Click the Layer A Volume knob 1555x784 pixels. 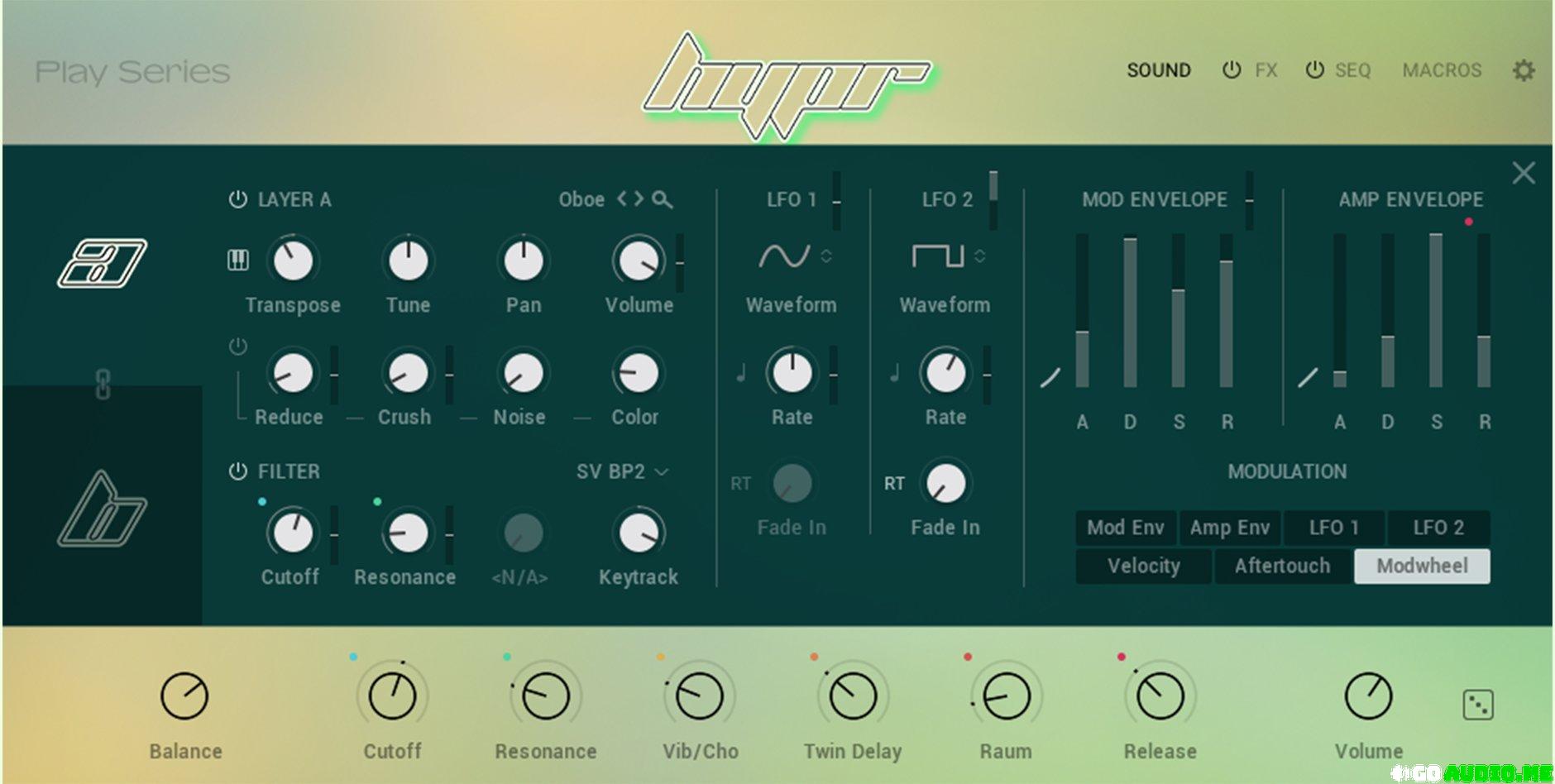coord(639,261)
